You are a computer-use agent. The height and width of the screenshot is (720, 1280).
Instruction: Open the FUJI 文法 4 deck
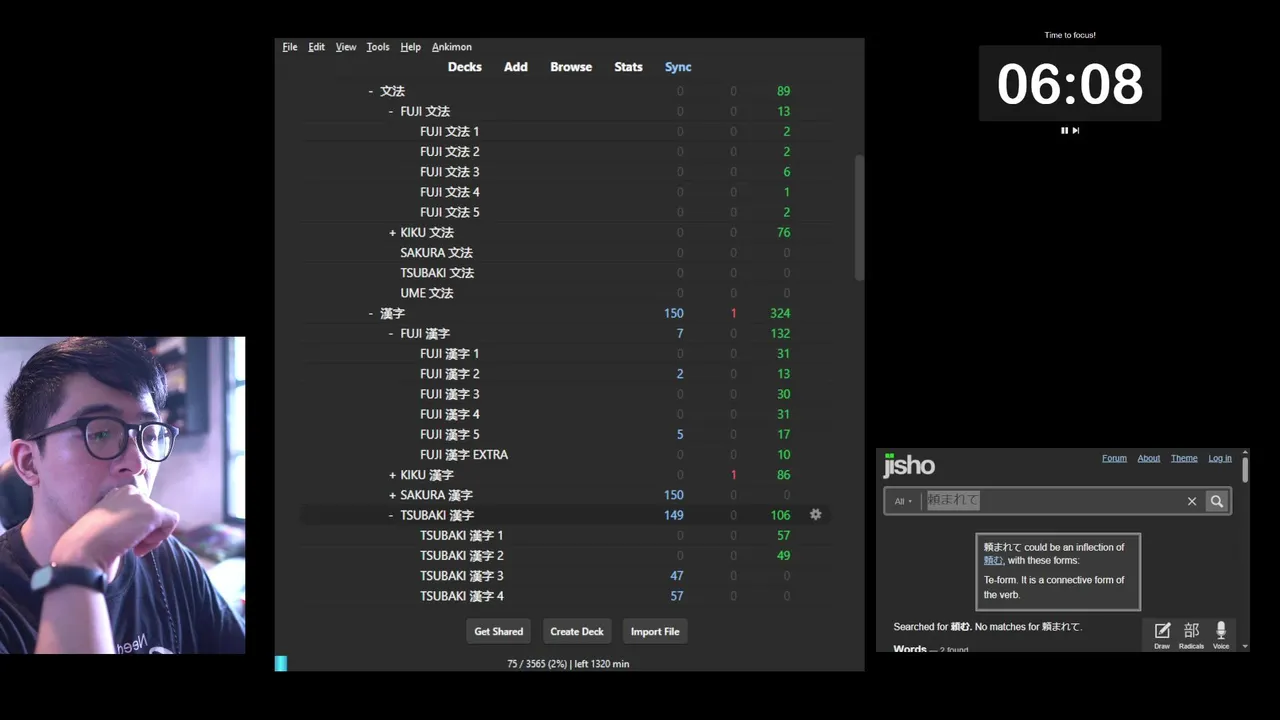(x=450, y=192)
